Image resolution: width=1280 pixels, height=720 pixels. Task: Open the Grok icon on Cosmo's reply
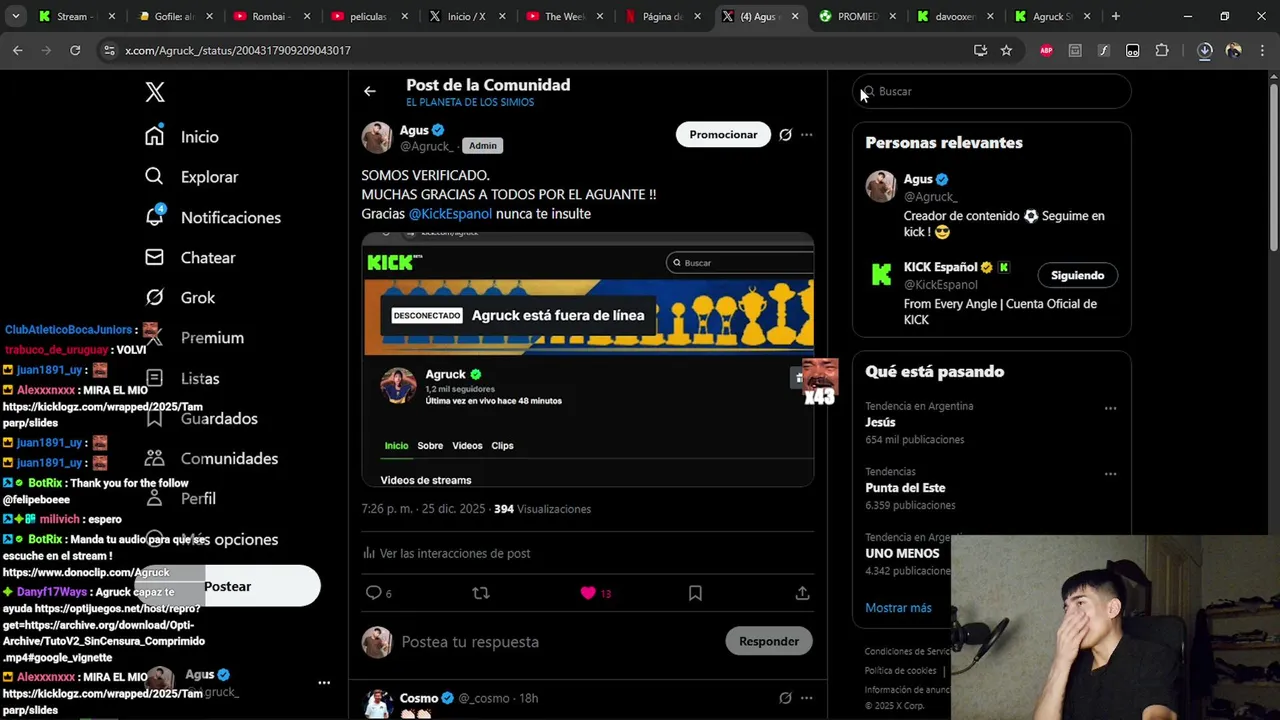coord(786,698)
